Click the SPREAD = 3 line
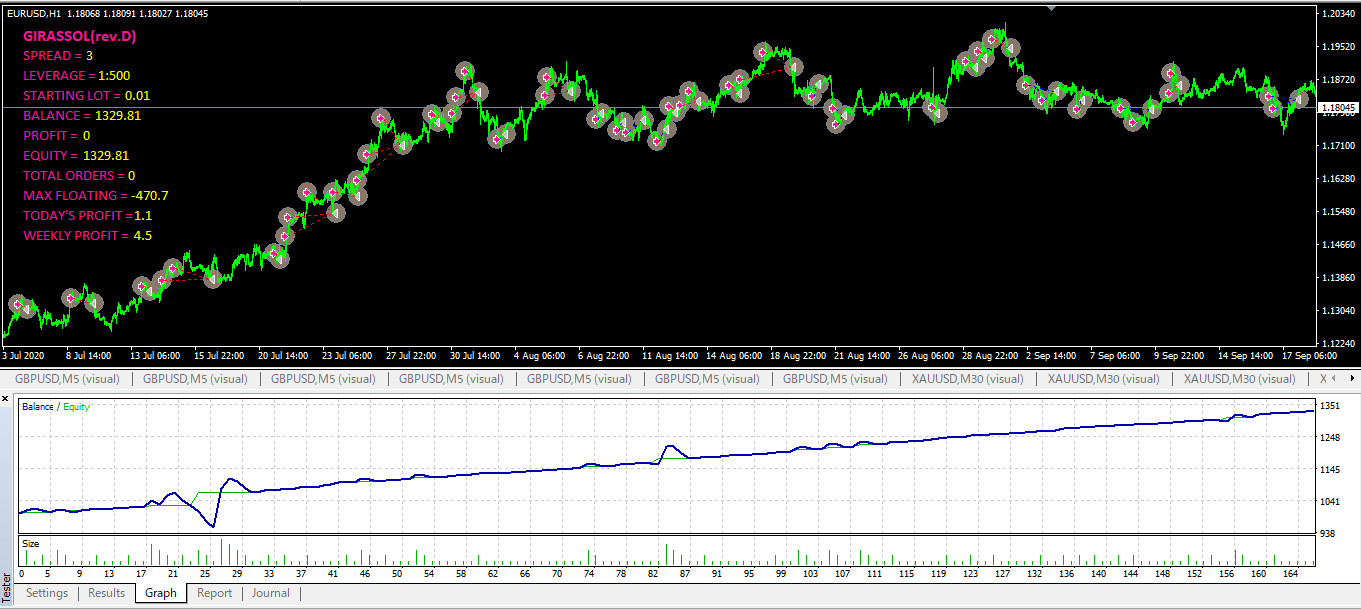The image size is (1361, 609). pyautogui.click(x=58, y=56)
